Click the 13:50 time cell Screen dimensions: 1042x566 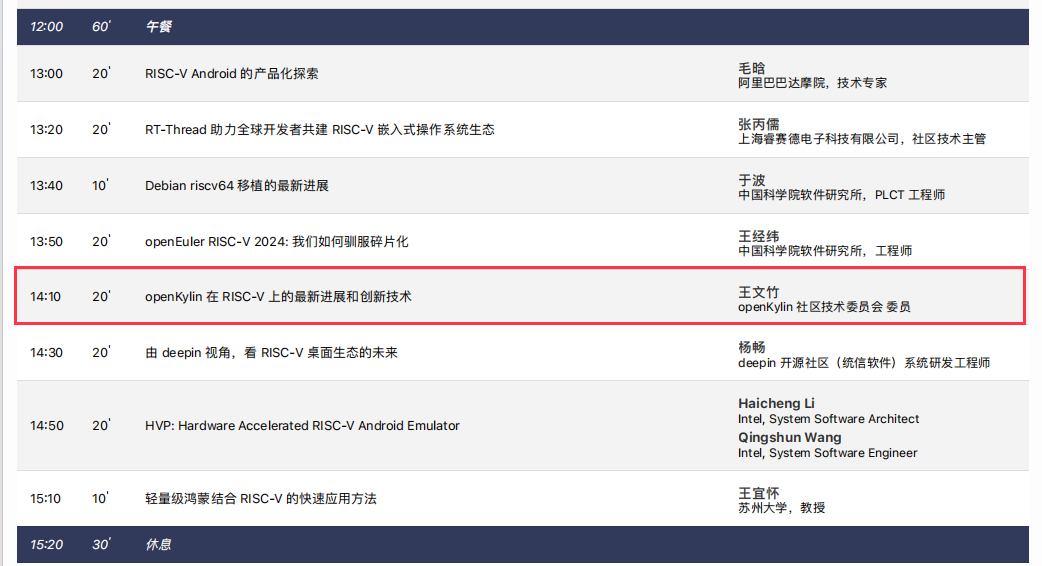pyautogui.click(x=47, y=242)
